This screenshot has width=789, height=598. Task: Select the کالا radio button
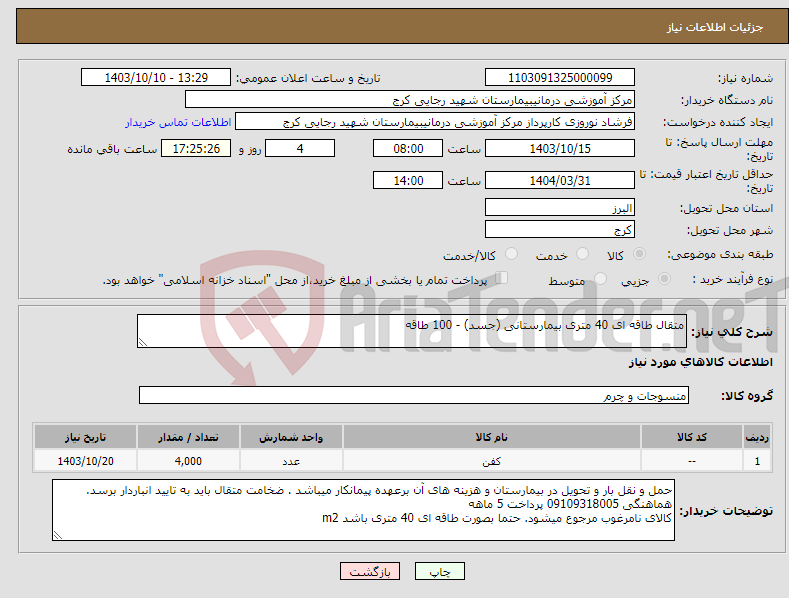click(639, 254)
